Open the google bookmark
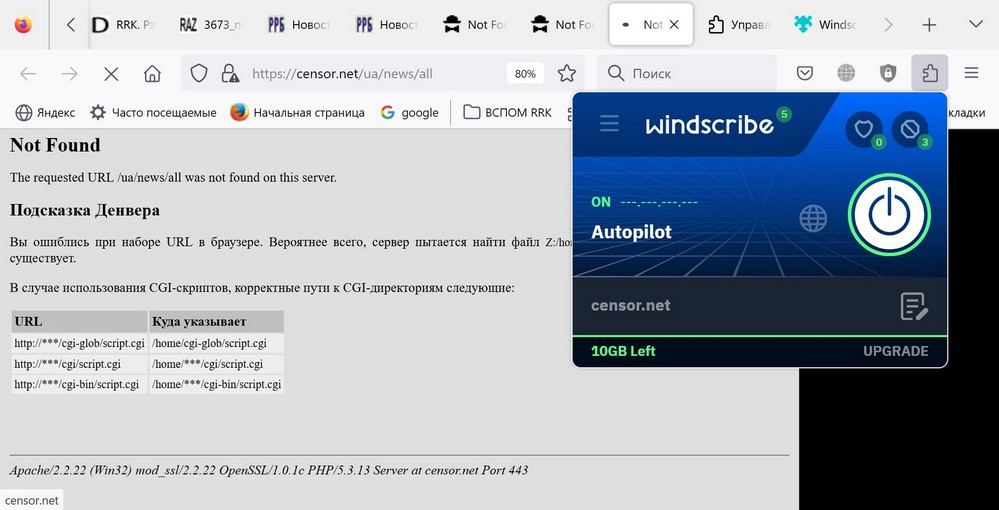Image resolution: width=999 pixels, height=510 pixels. [x=410, y=113]
